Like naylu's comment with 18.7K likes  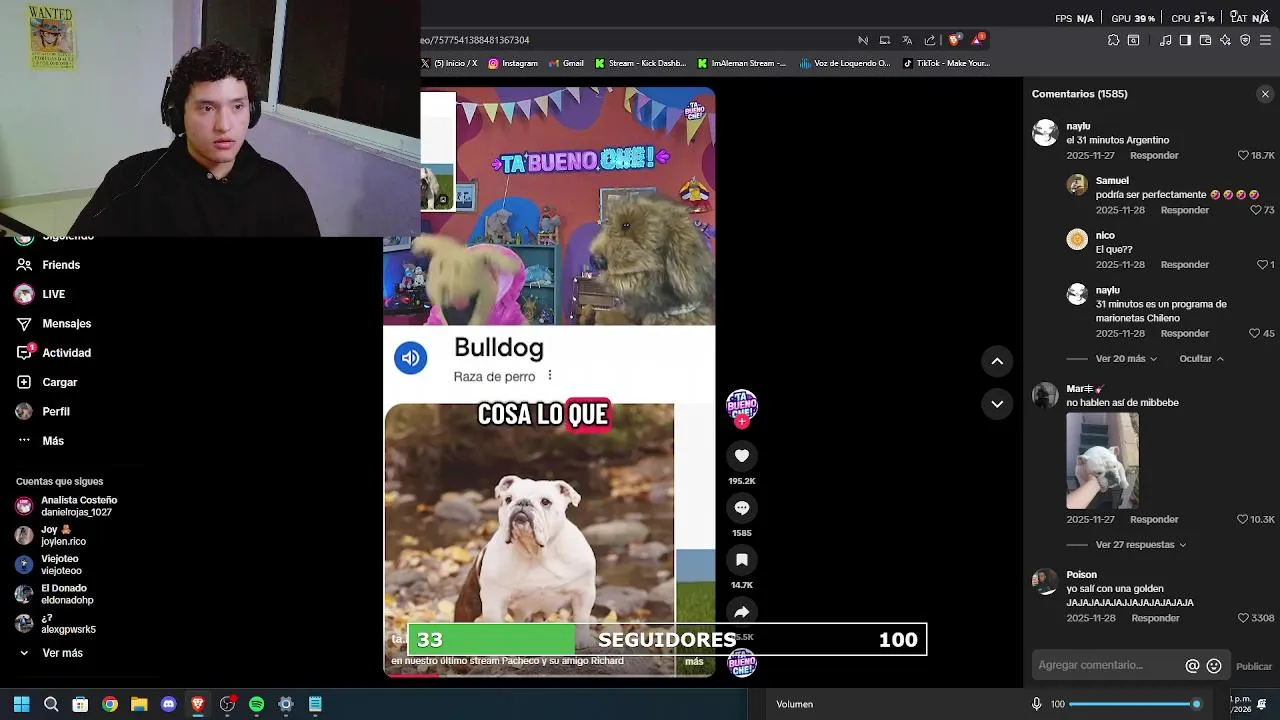click(1243, 156)
